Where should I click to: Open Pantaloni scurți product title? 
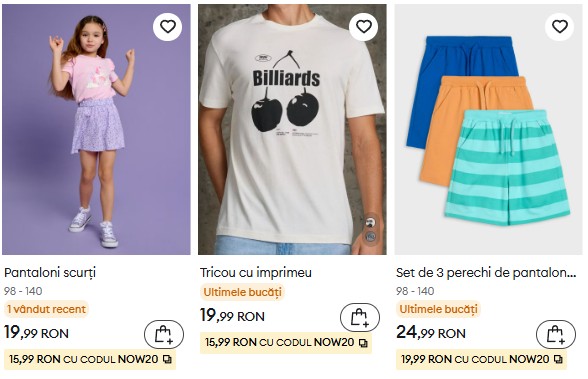click(50, 273)
